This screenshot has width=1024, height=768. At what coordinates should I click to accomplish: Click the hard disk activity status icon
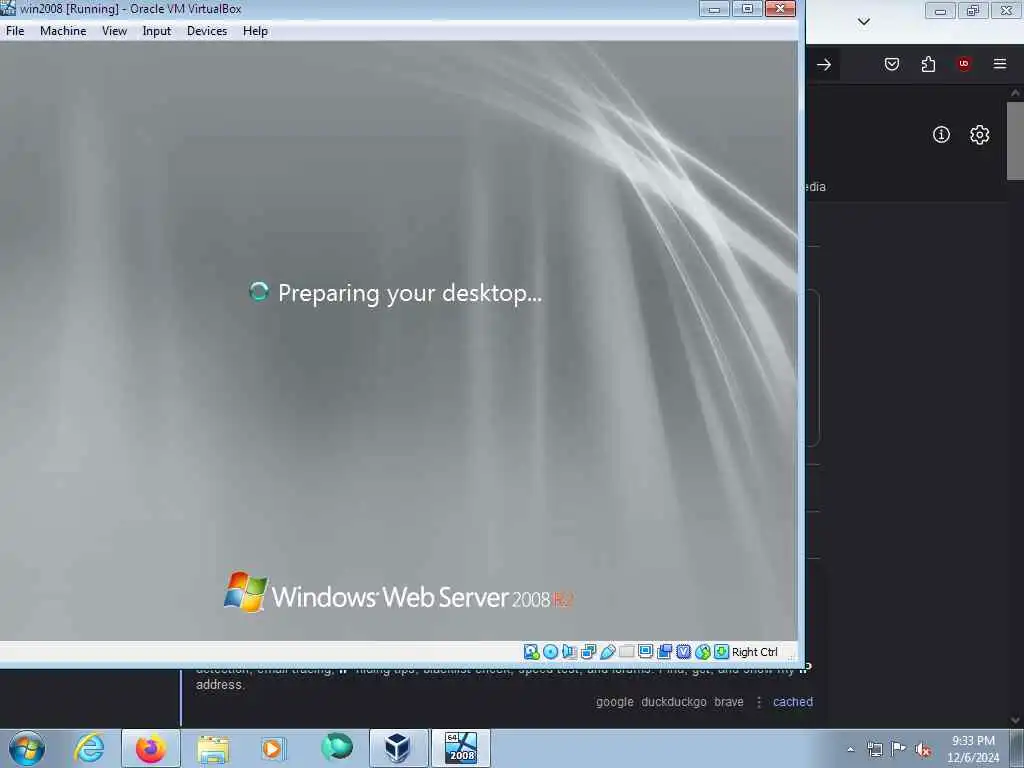pyautogui.click(x=532, y=652)
